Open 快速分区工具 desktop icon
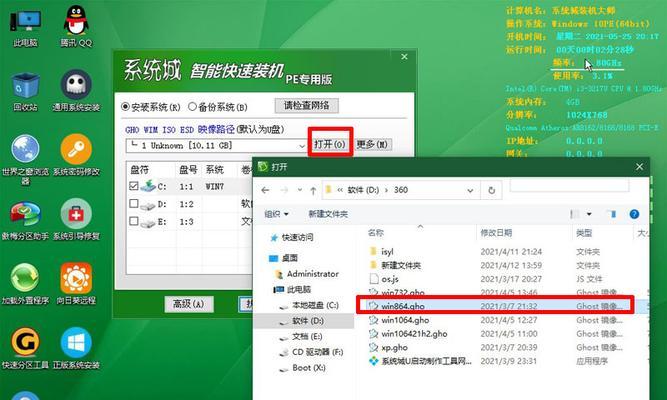The width and height of the screenshot is (667, 400). [x=26, y=348]
